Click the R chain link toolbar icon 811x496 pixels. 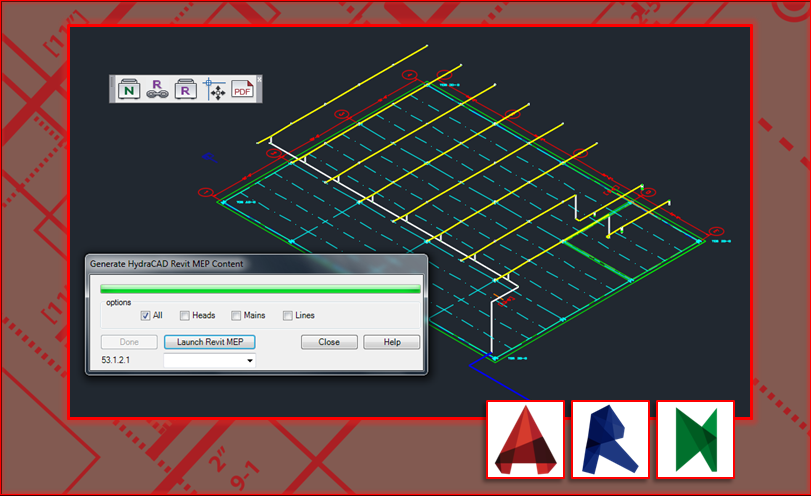click(156, 89)
